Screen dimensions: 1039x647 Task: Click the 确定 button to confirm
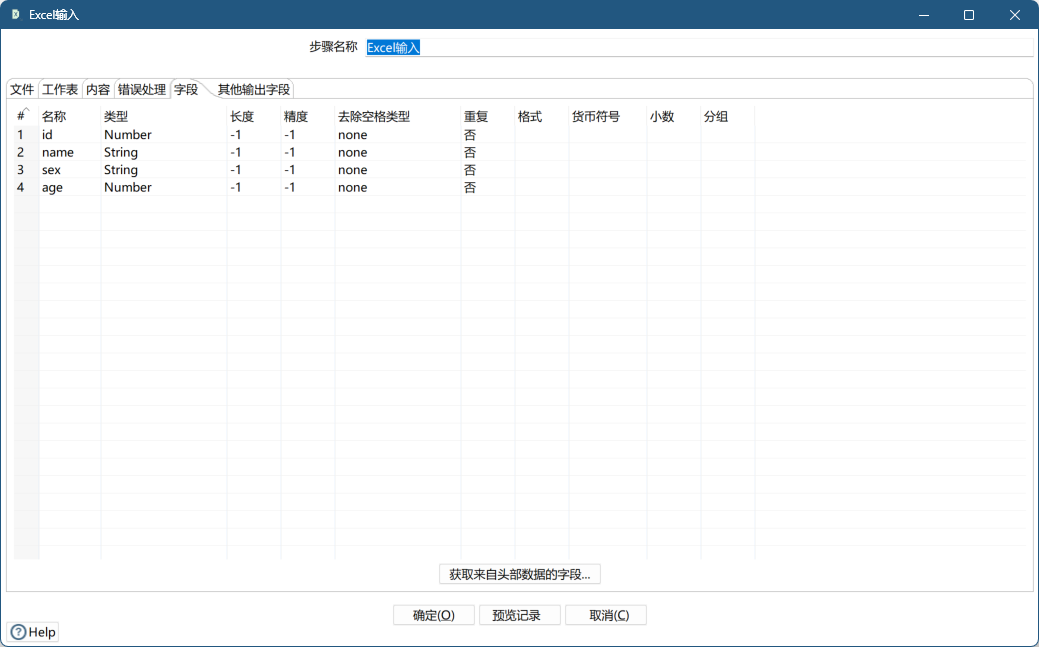(433, 614)
